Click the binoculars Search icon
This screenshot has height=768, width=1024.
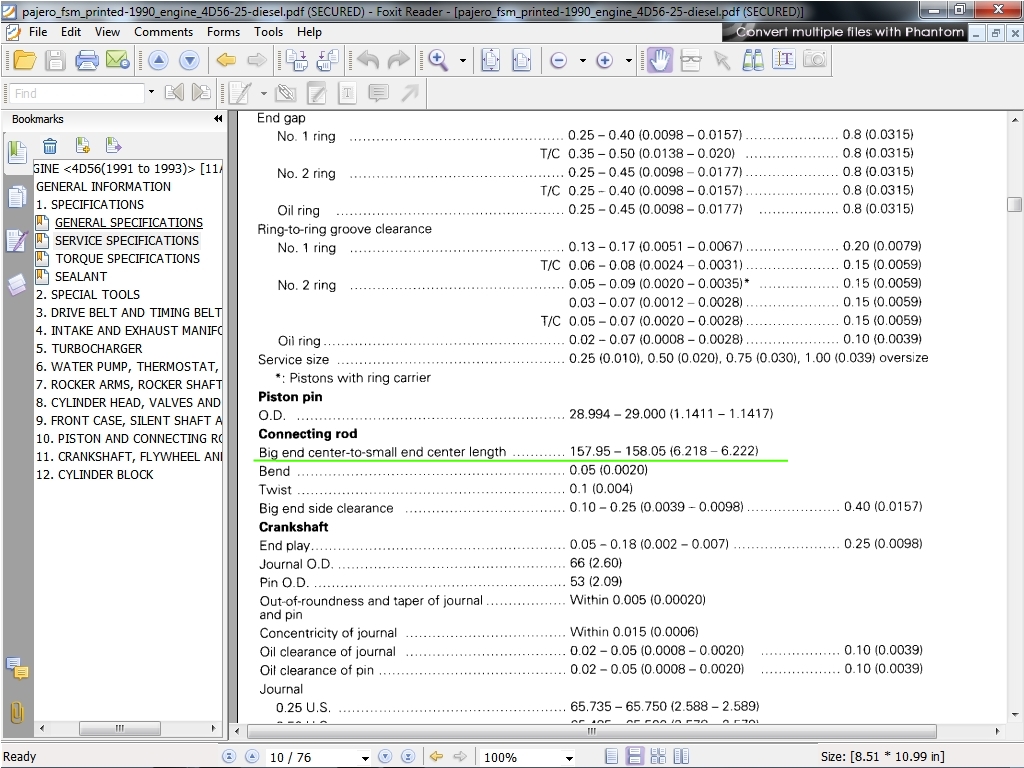point(753,60)
